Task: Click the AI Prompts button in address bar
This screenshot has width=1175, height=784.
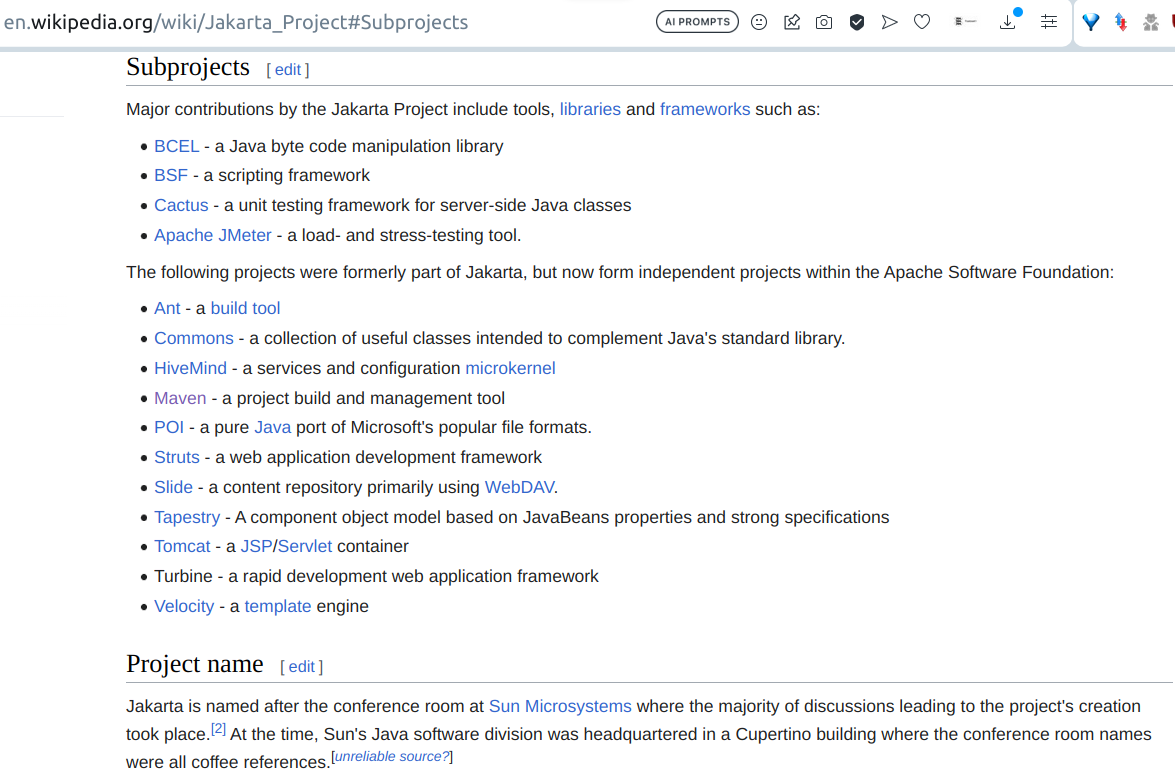Action: tap(697, 22)
